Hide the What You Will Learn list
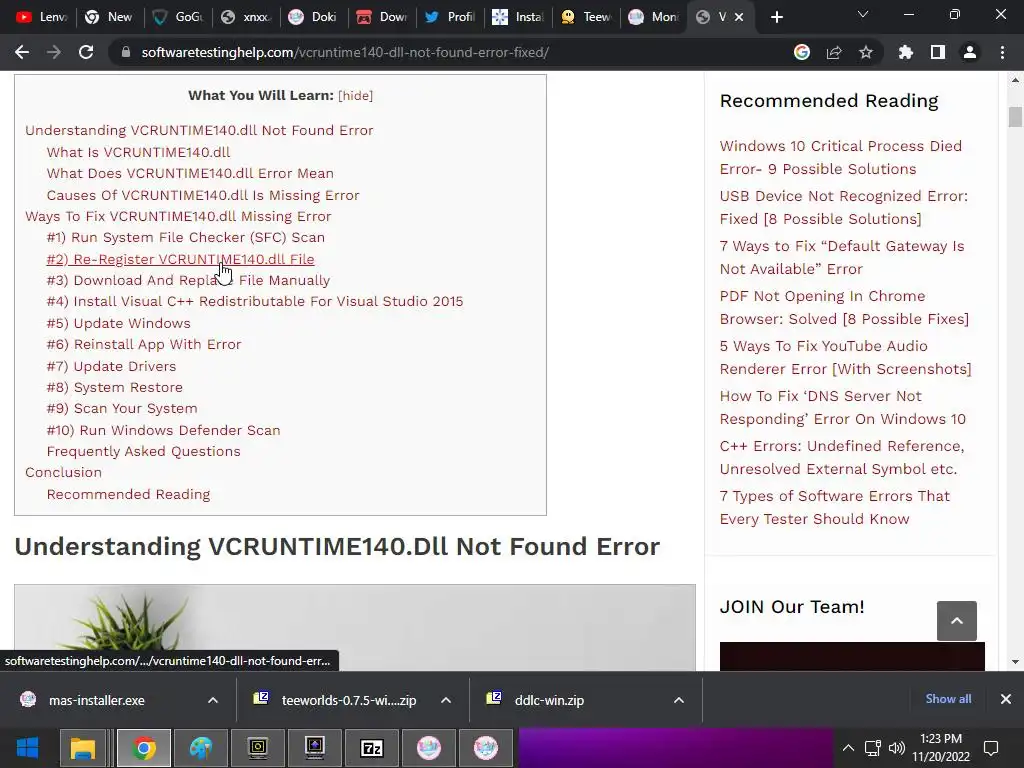Image resolution: width=1024 pixels, height=768 pixels. 355,95
